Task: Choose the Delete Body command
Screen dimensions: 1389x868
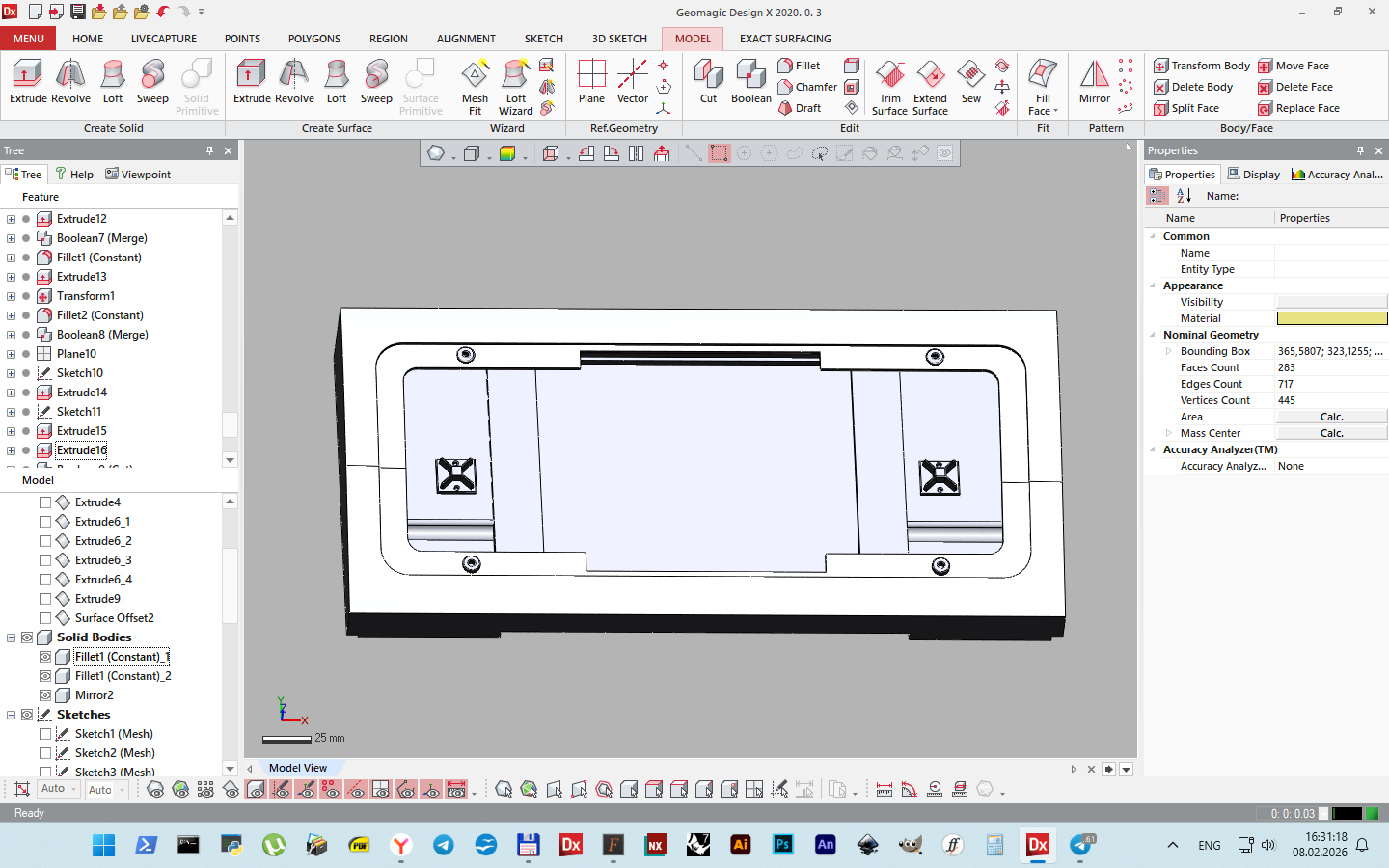Action: point(1193,87)
